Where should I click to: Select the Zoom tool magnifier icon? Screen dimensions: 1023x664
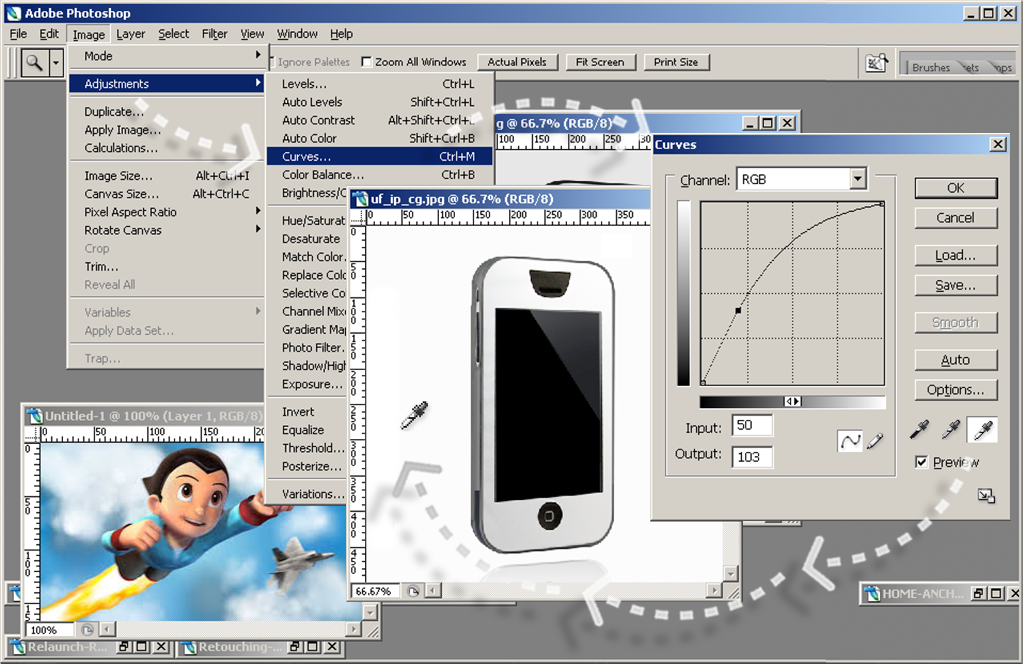click(35, 63)
